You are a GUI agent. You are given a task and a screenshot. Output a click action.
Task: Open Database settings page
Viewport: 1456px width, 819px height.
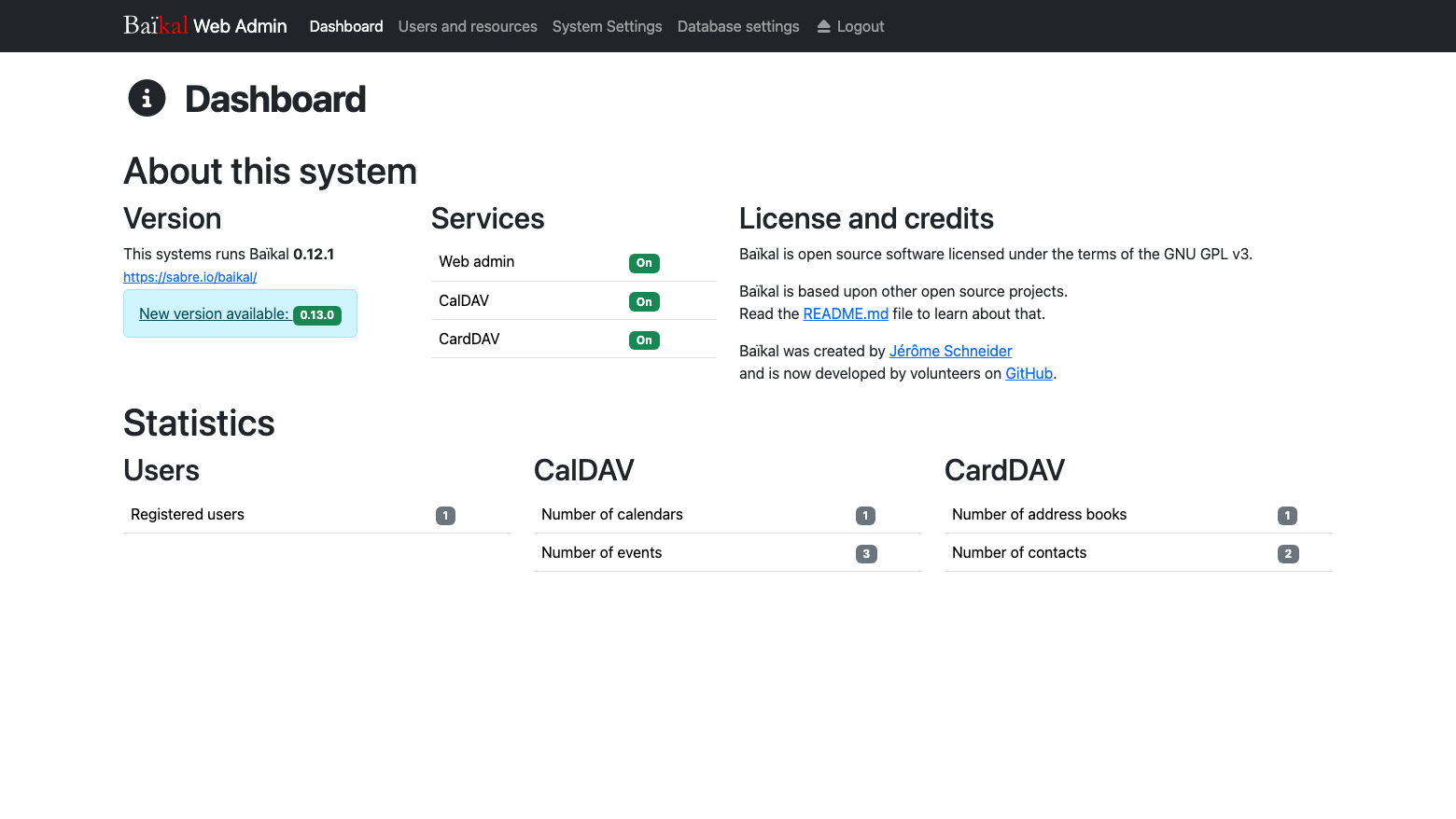pyautogui.click(x=738, y=26)
